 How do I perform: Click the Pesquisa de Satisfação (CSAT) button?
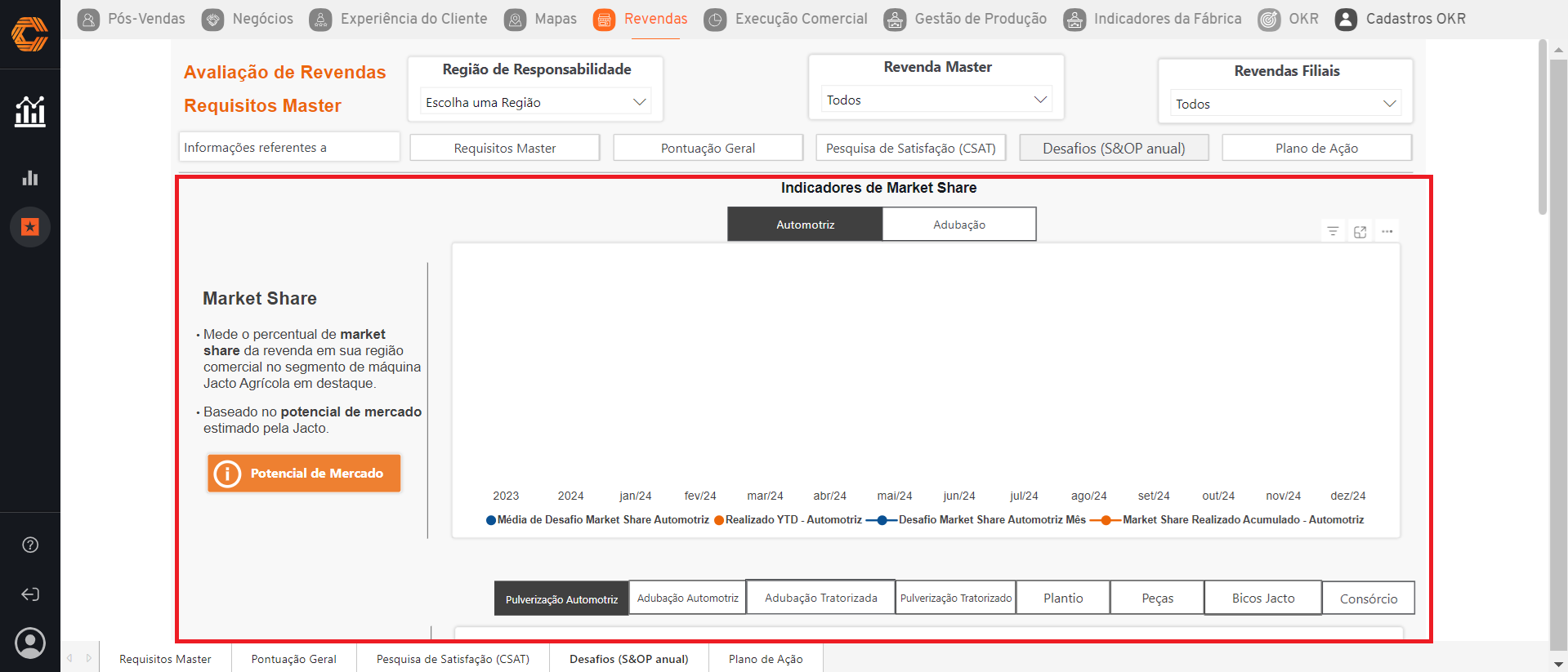point(911,148)
